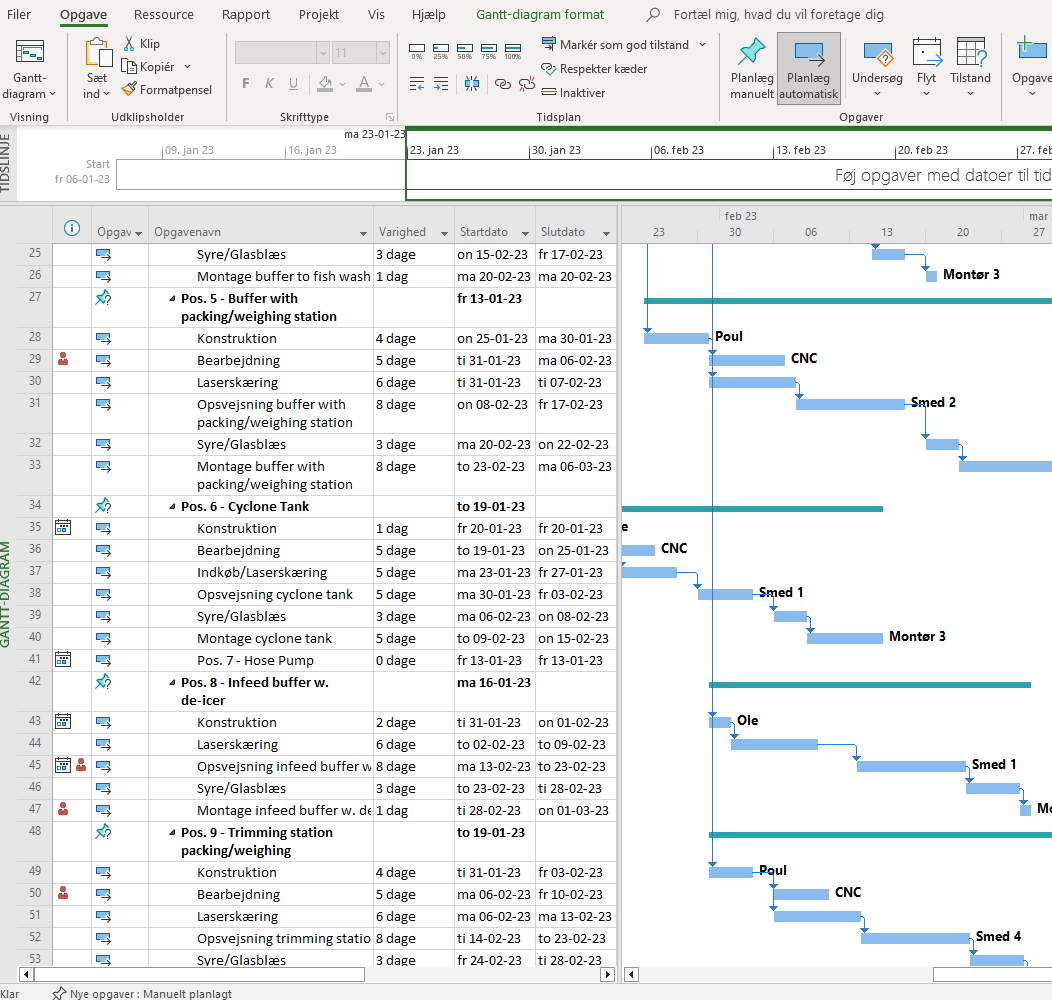Select the Laserskæring task in row 44
The height and width of the screenshot is (1000, 1052).
click(237, 744)
